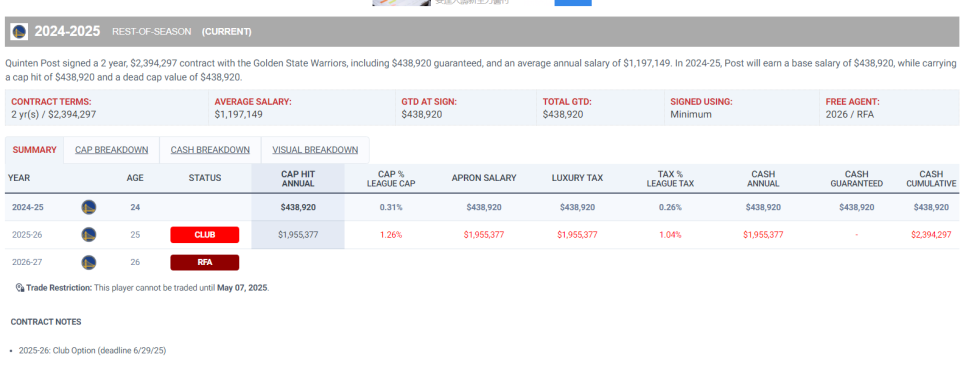Click the lock icon beside Trade Restriction
The width and height of the screenshot is (960, 371).
click(20, 288)
